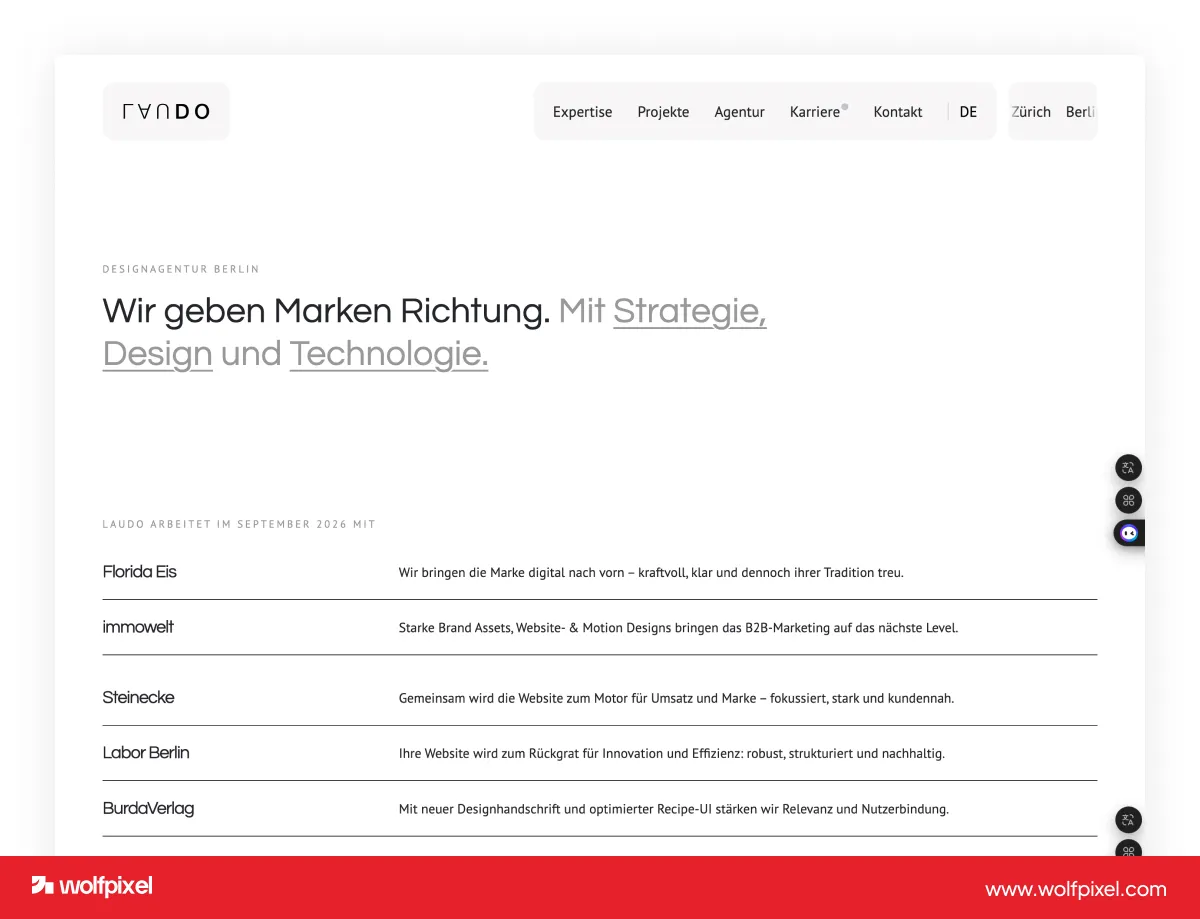
Task: Open the Labor Berlin project
Action: (x=146, y=752)
